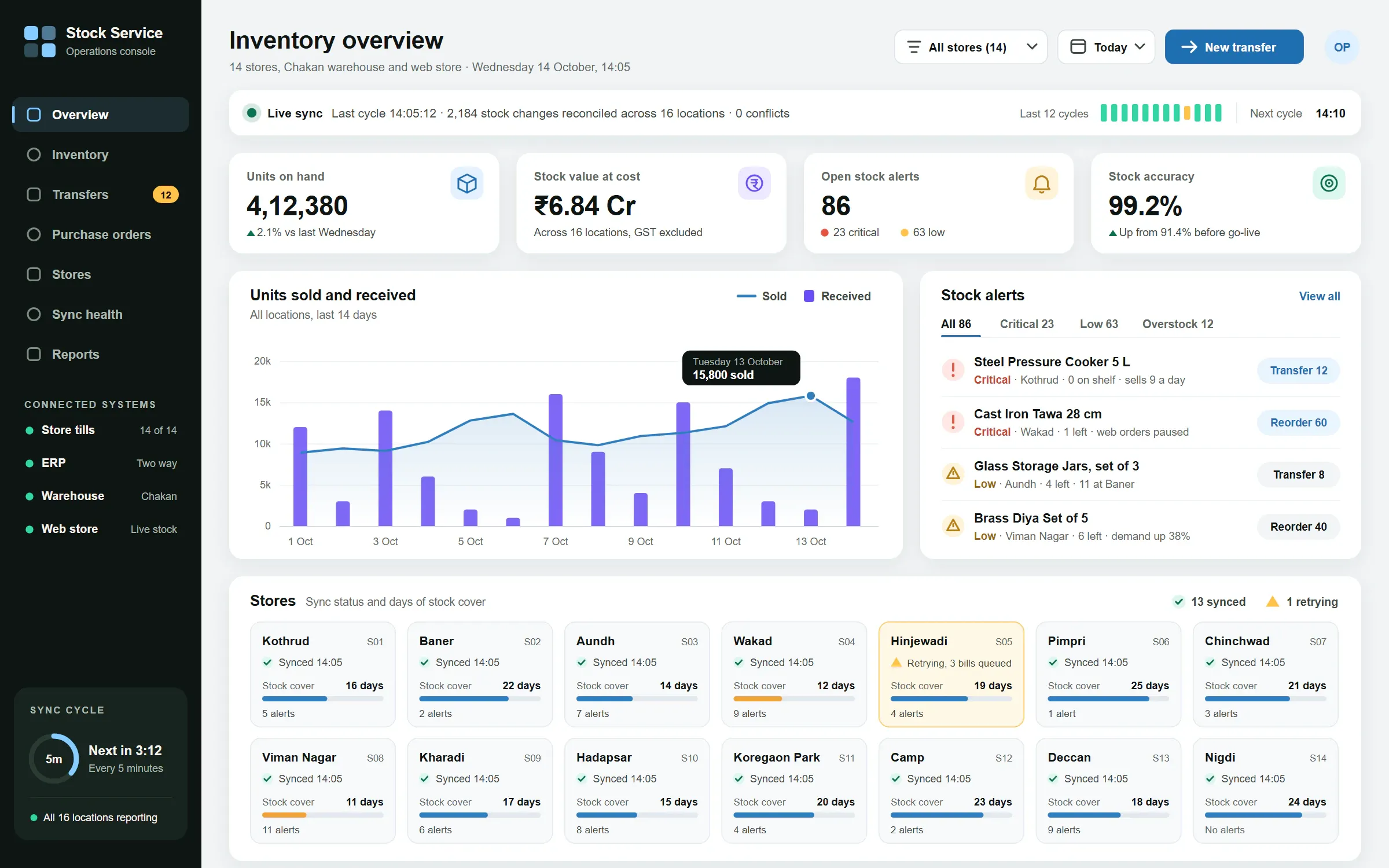Click the Reorder 60 button
Screen dimensions: 1389x868
coord(1298,422)
